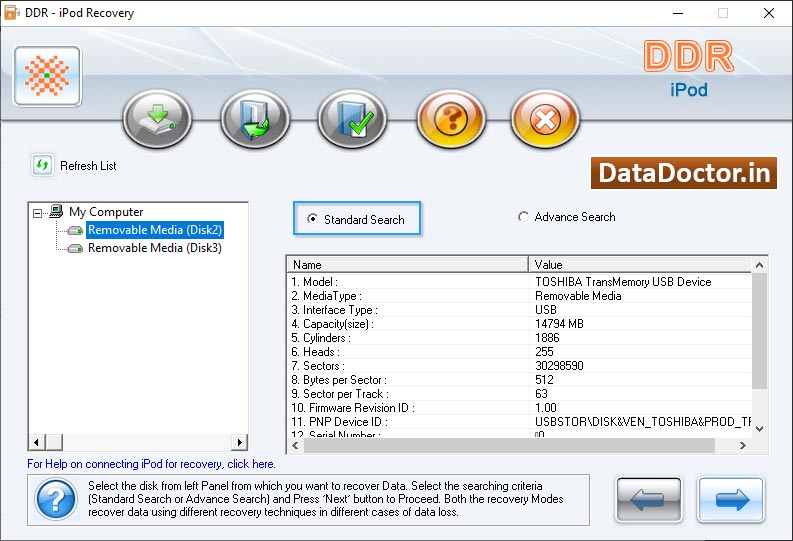The height and width of the screenshot is (541, 793).
Task: Click the back arrow button
Action: [x=648, y=500]
